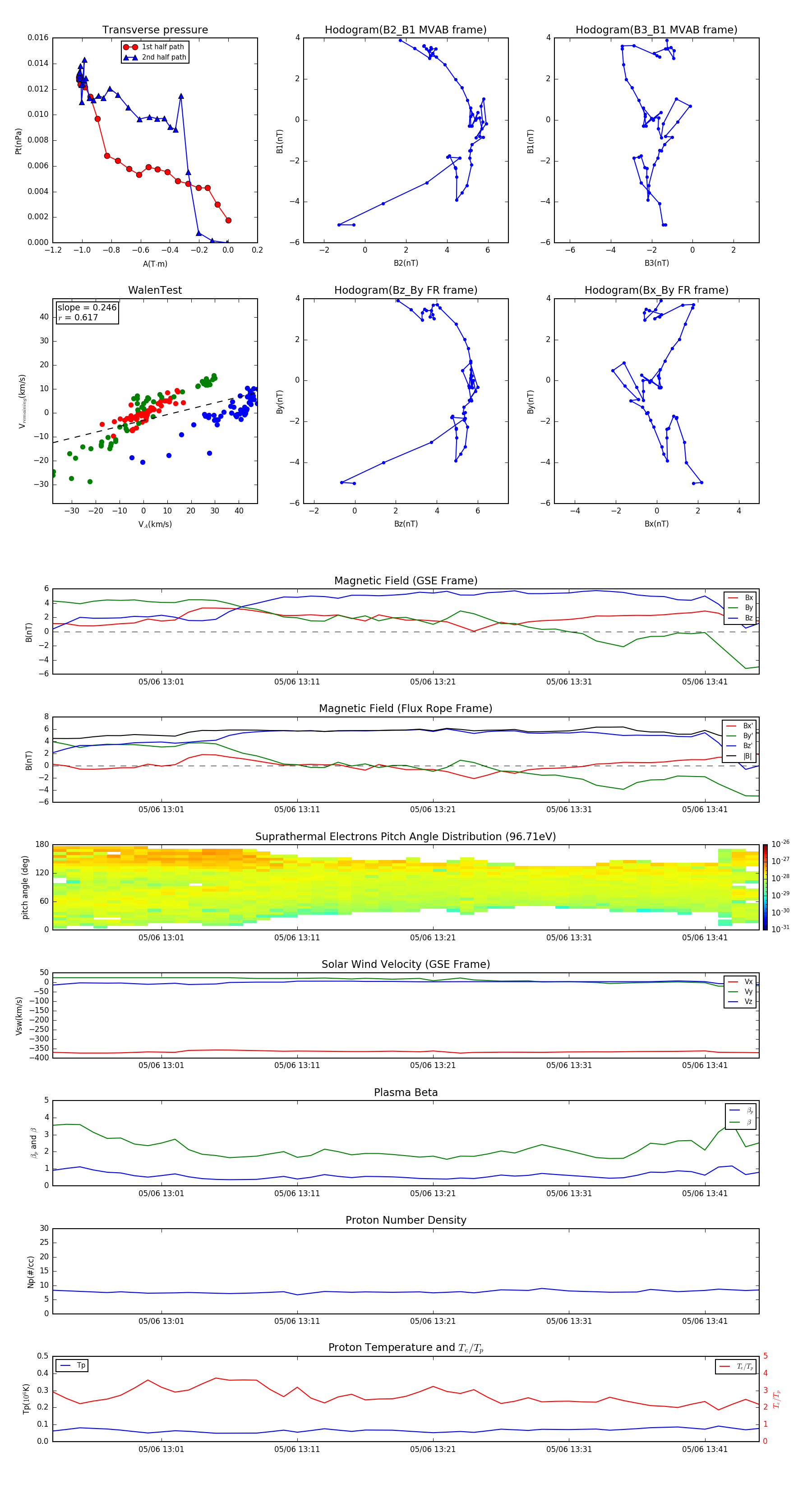Click the pitch angle spectrogram colorbar

(765, 887)
